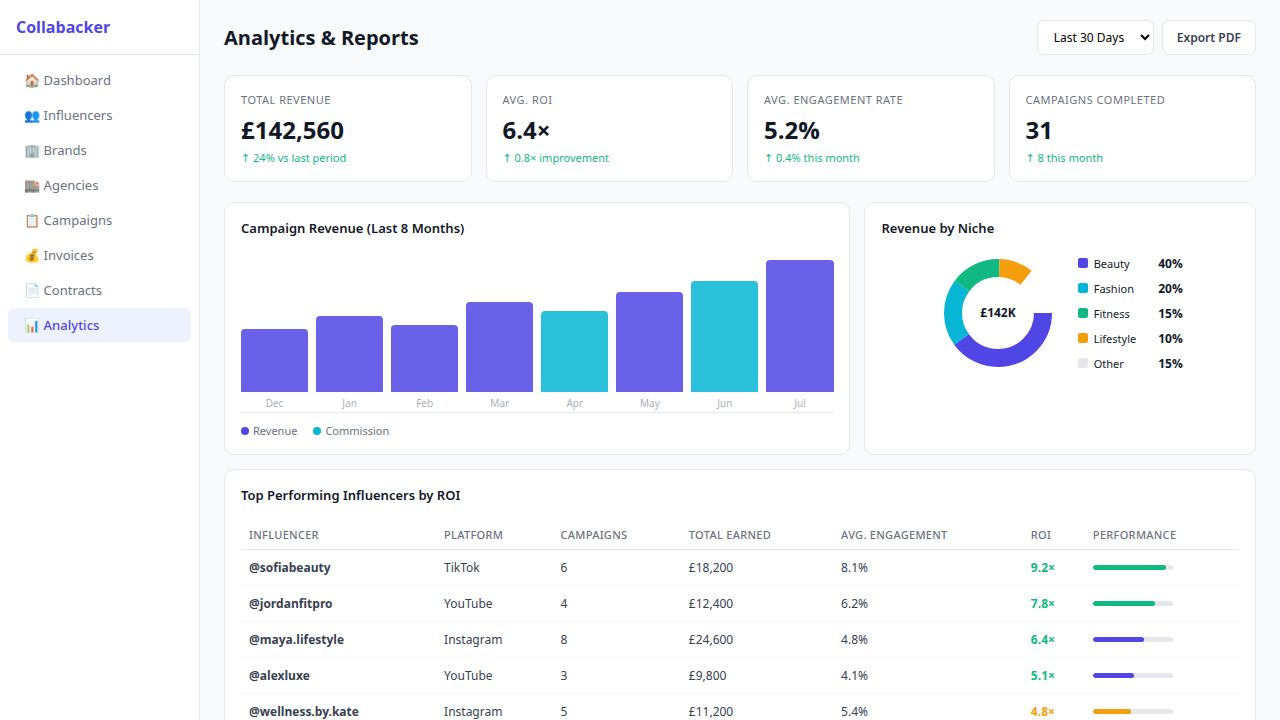Click the Contracts document icon
The width and height of the screenshot is (1280, 720).
[x=32, y=290]
